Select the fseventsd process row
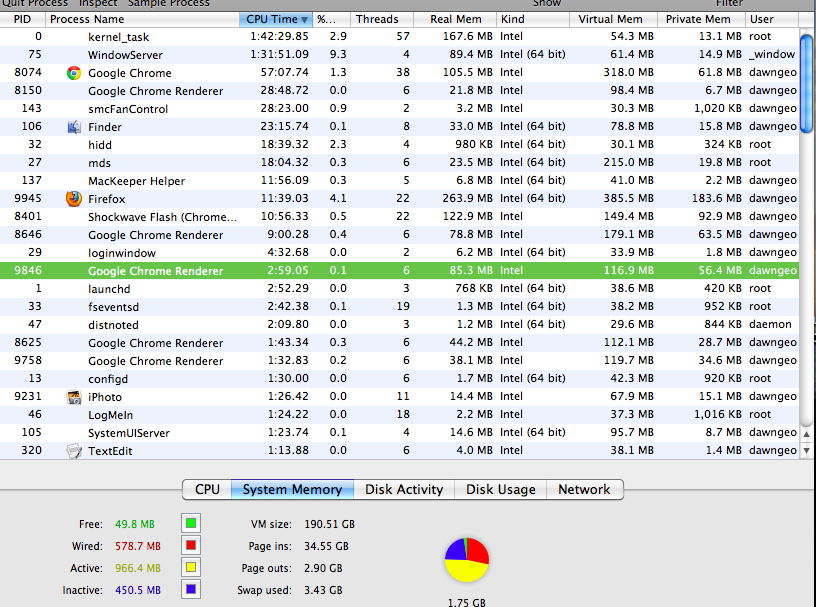The width and height of the screenshot is (816, 607). 399,307
